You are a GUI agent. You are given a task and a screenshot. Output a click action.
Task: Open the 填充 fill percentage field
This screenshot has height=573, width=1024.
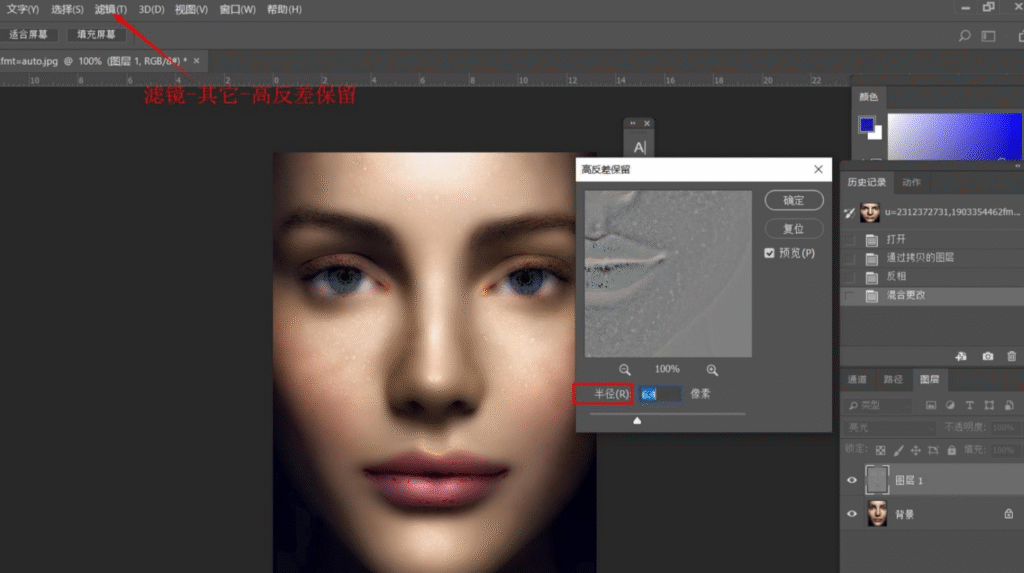(x=1004, y=450)
